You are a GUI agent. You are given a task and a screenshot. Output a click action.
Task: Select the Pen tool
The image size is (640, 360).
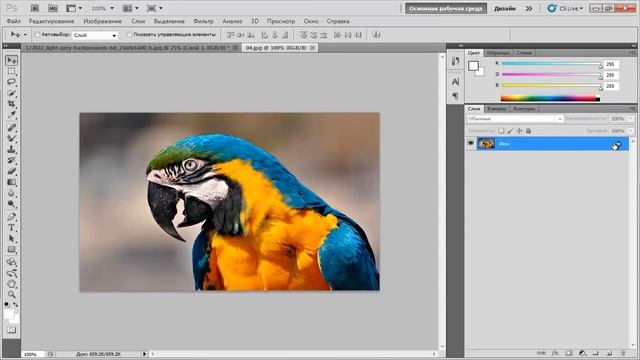(x=11, y=217)
